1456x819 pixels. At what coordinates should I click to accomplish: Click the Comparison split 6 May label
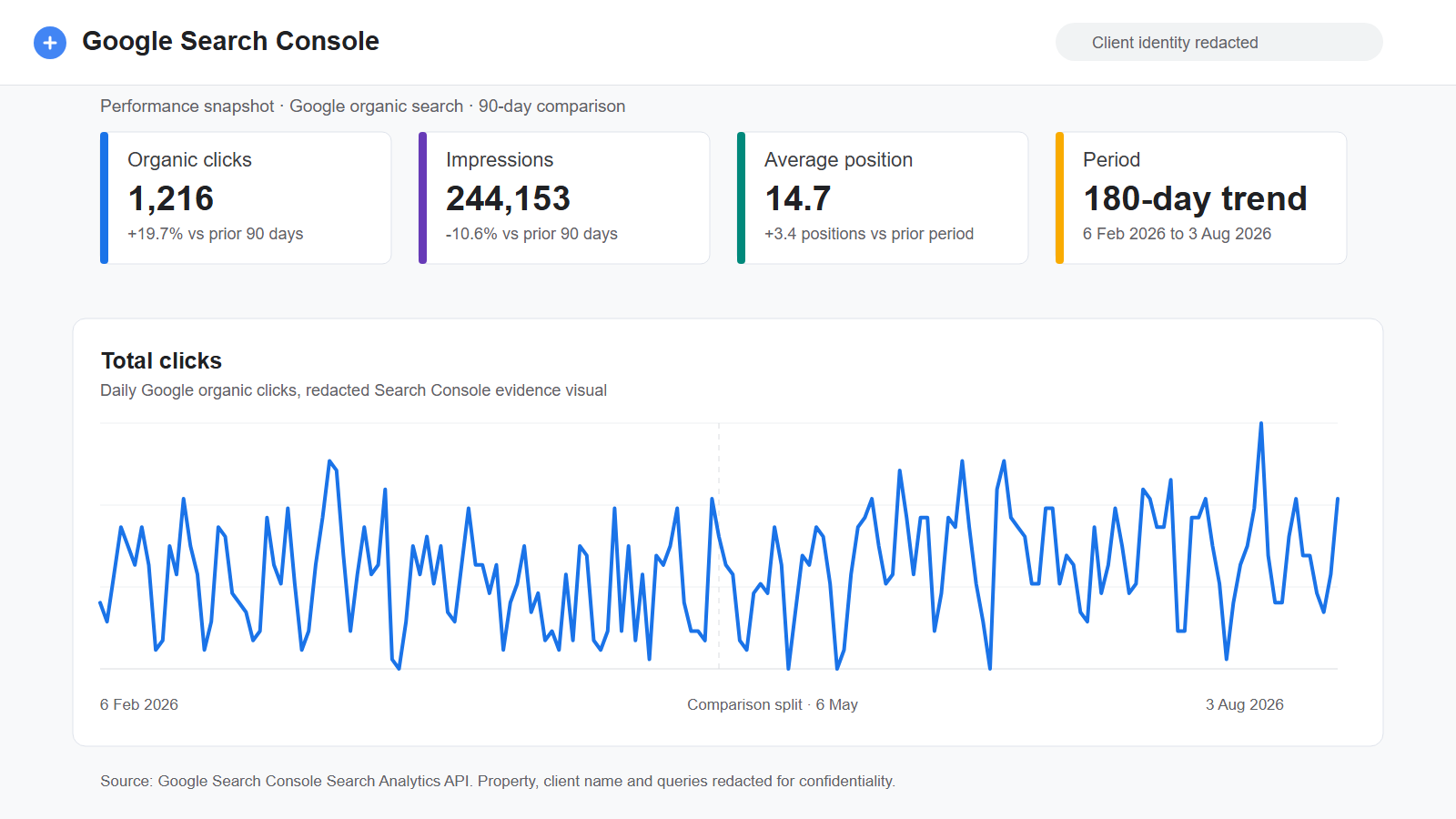click(773, 704)
